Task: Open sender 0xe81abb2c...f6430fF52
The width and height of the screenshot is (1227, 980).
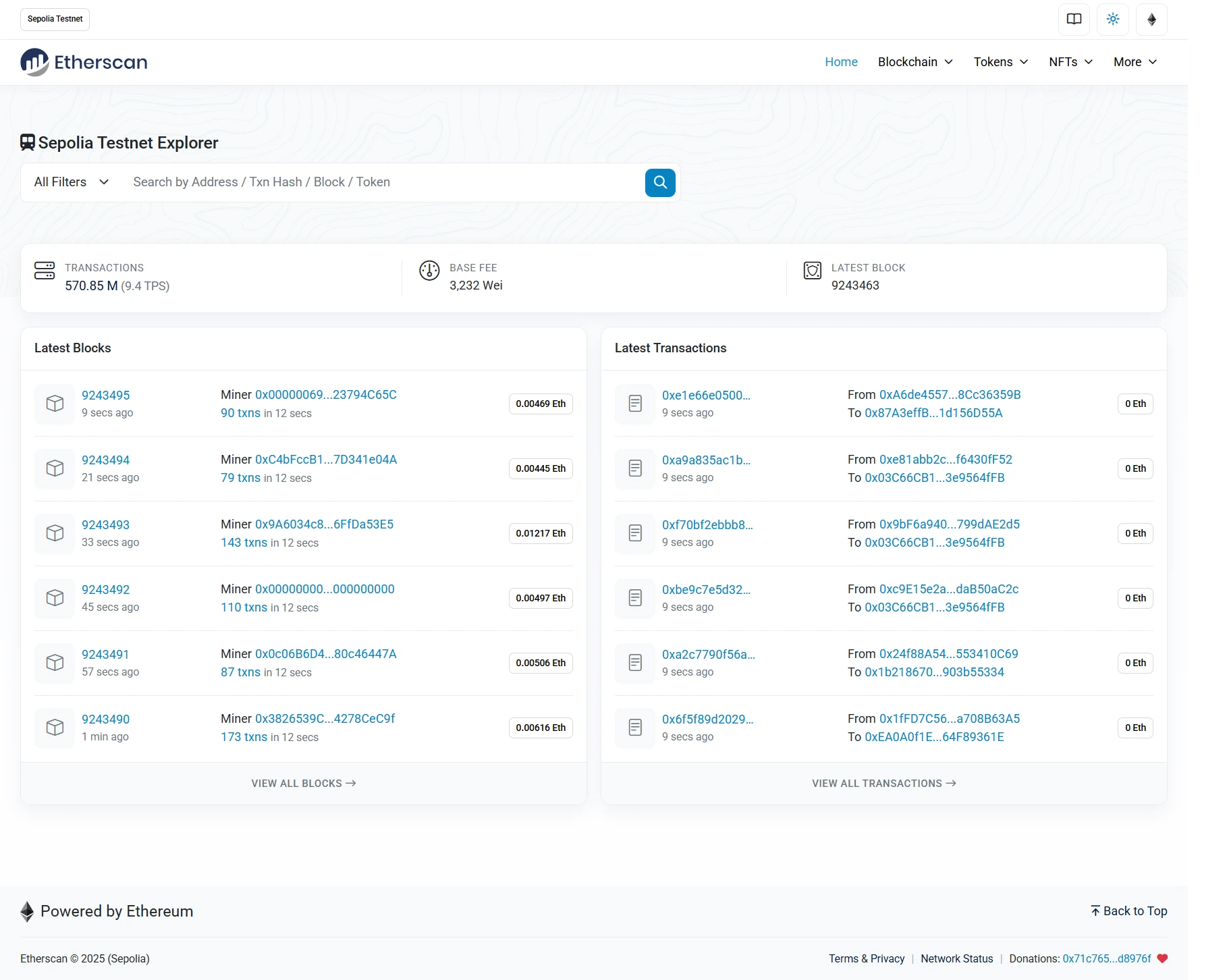Action: [946, 460]
